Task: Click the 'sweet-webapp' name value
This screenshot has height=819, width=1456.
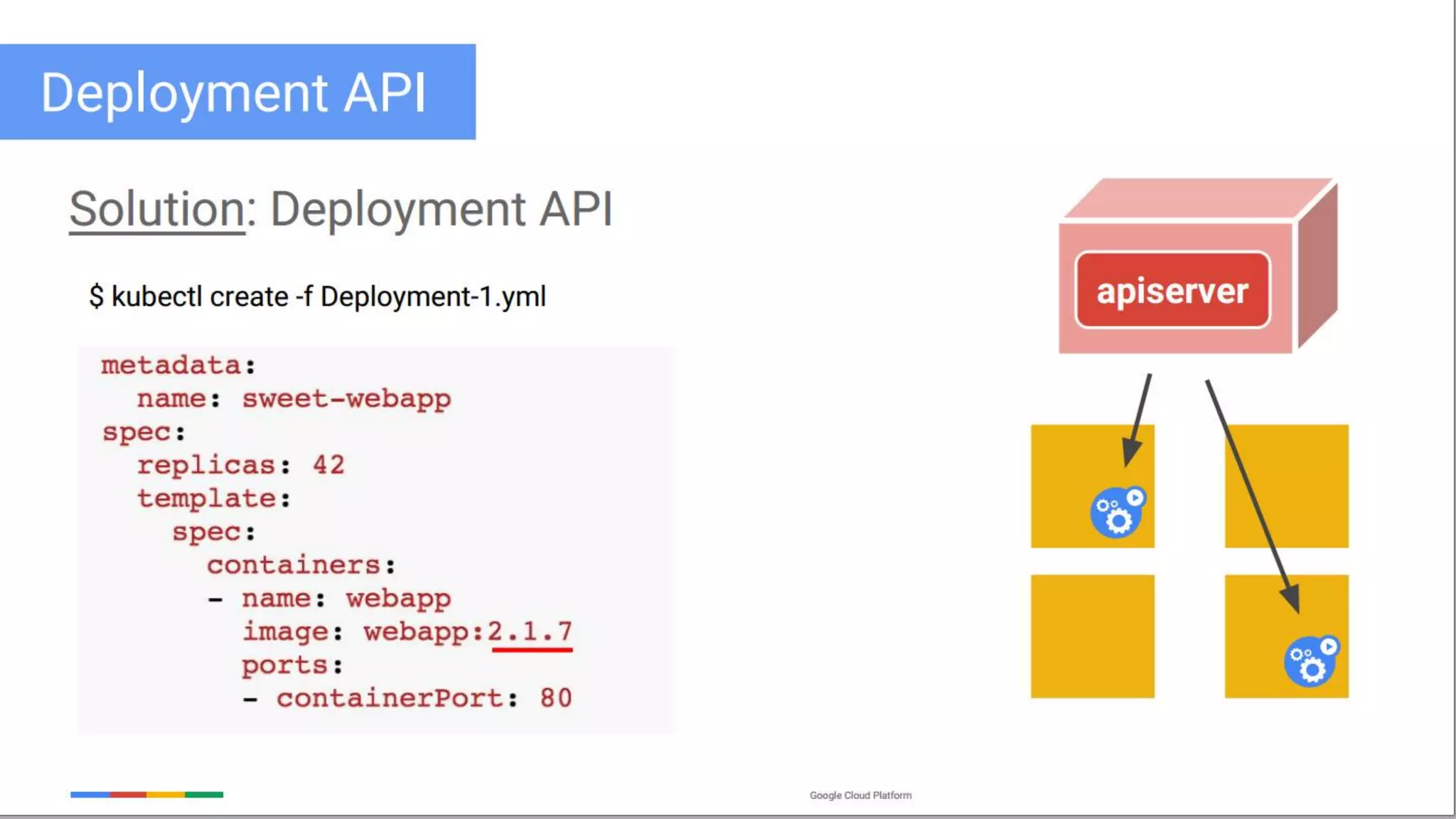Action: 346,399
